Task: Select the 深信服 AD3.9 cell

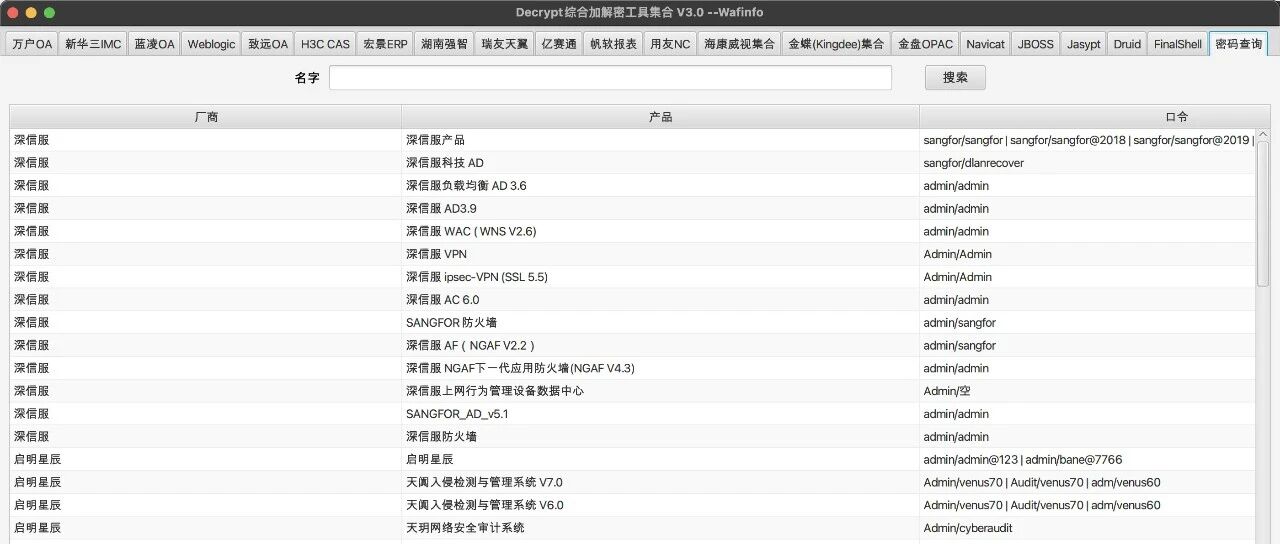Action: click(x=661, y=208)
